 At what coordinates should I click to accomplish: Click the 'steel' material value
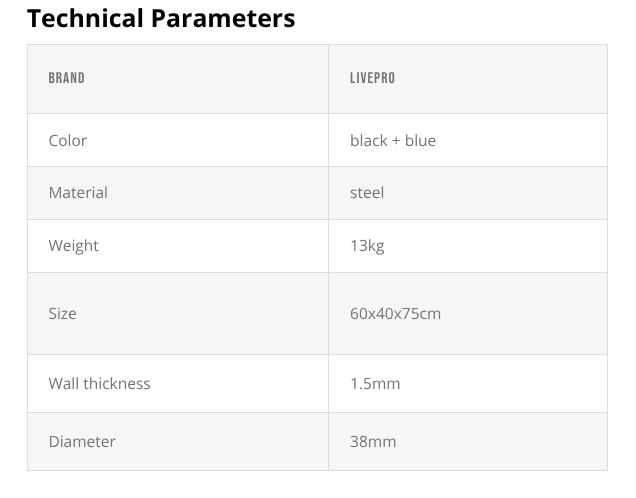click(366, 192)
